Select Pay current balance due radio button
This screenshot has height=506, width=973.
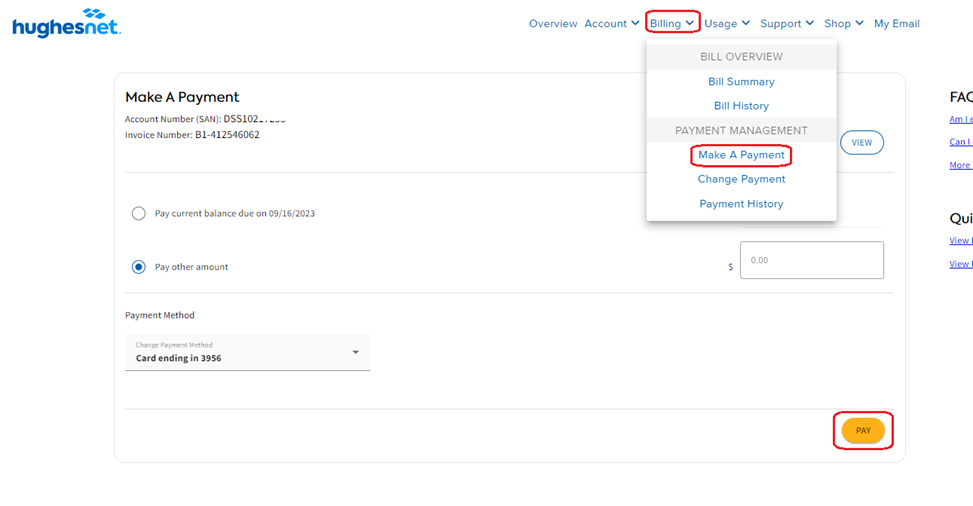coord(139,213)
